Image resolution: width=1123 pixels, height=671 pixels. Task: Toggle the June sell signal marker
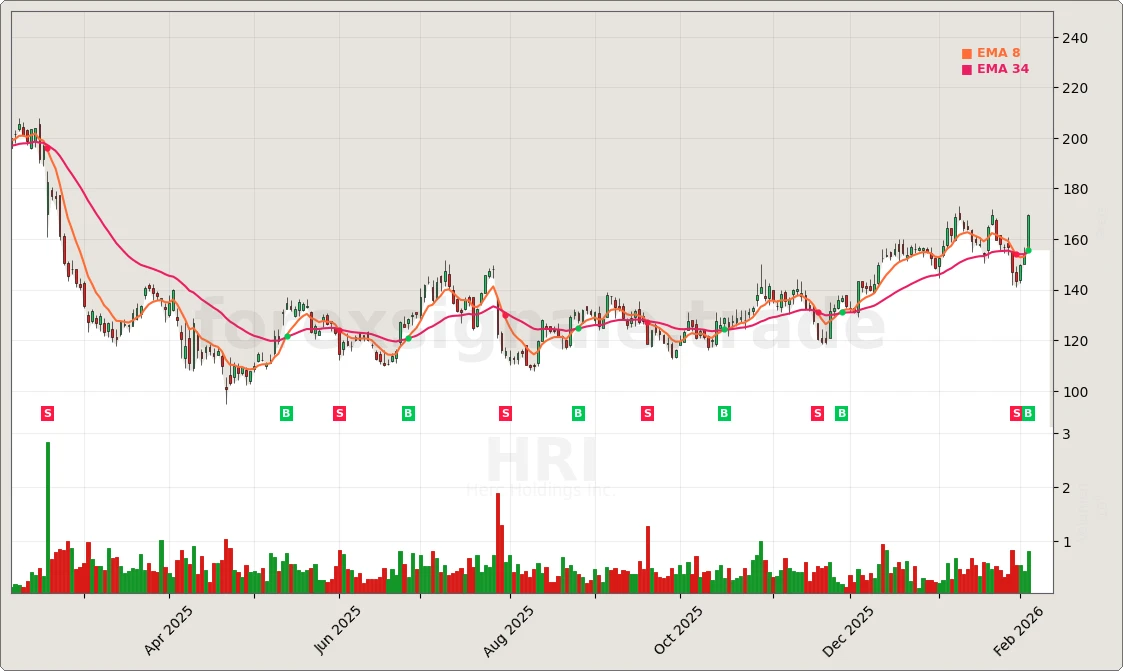(x=340, y=412)
